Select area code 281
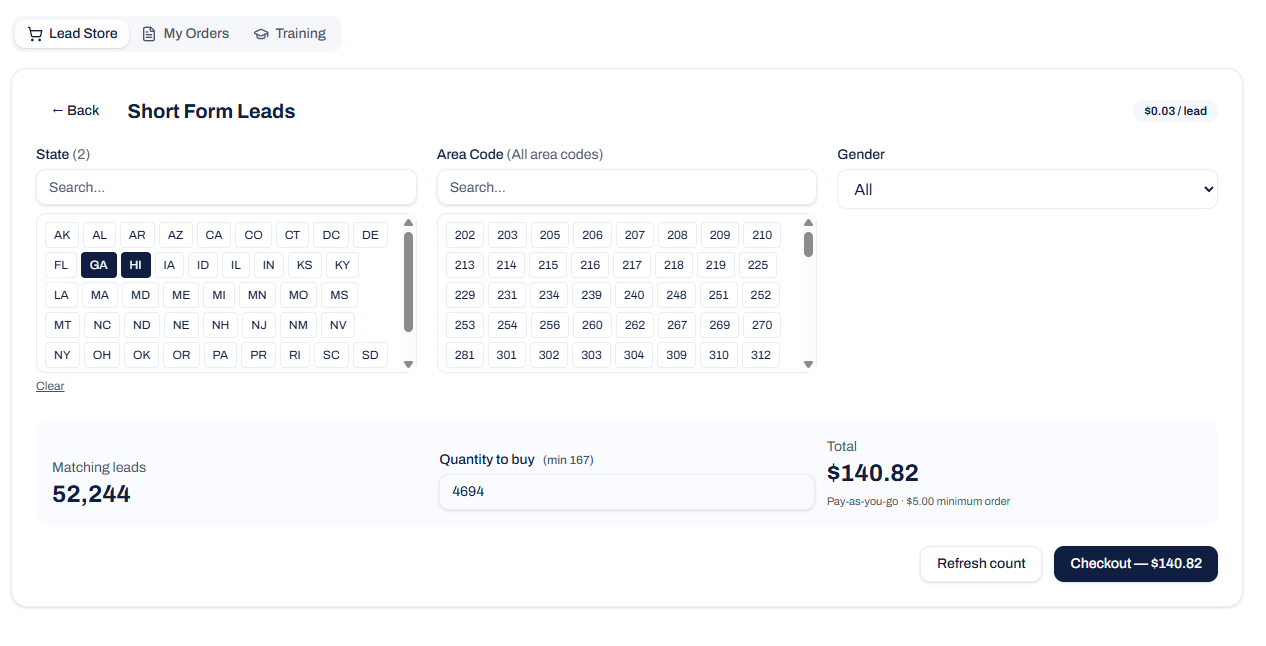Image resolution: width=1266 pixels, height=646 pixels. coord(464,355)
